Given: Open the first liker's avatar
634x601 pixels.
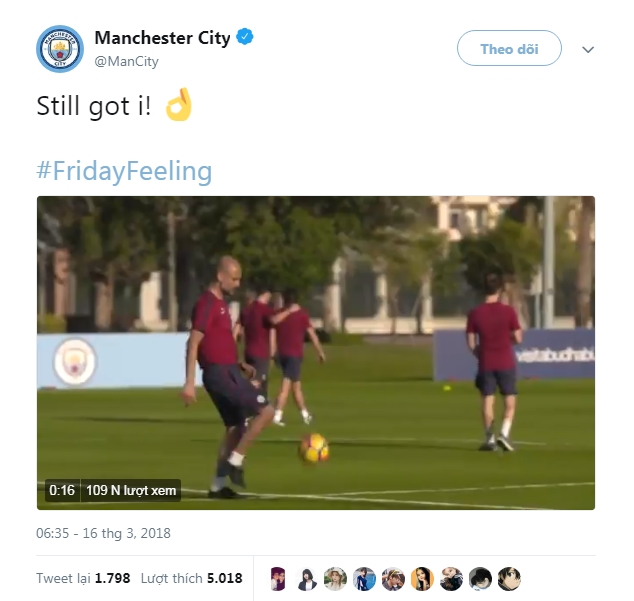Looking at the screenshot, I should coord(278,579).
